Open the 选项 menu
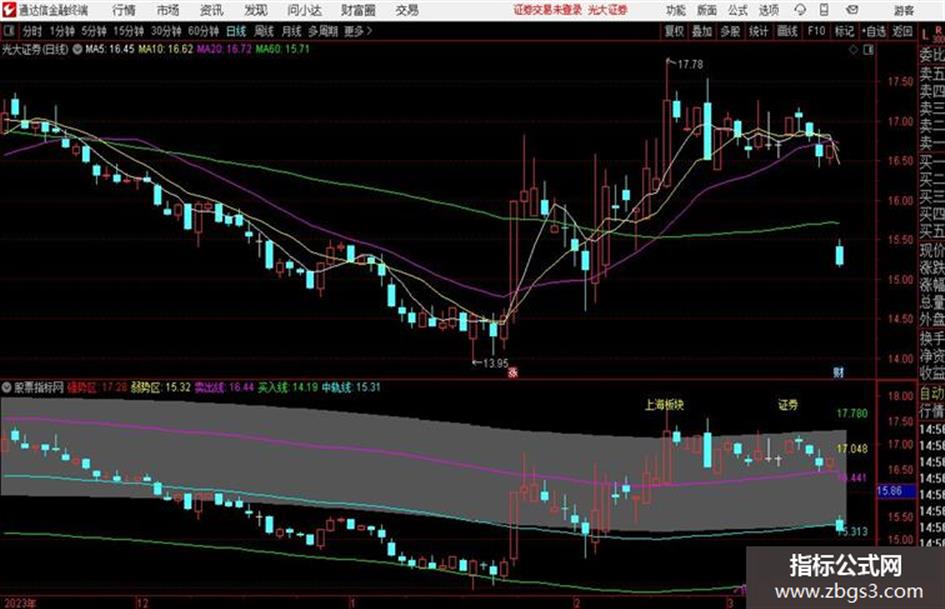The height and width of the screenshot is (609, 945). click(x=768, y=10)
